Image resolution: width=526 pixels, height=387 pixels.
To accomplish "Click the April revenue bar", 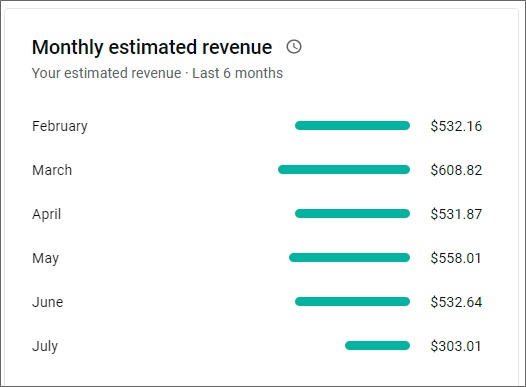I will pyautogui.click(x=352, y=214).
